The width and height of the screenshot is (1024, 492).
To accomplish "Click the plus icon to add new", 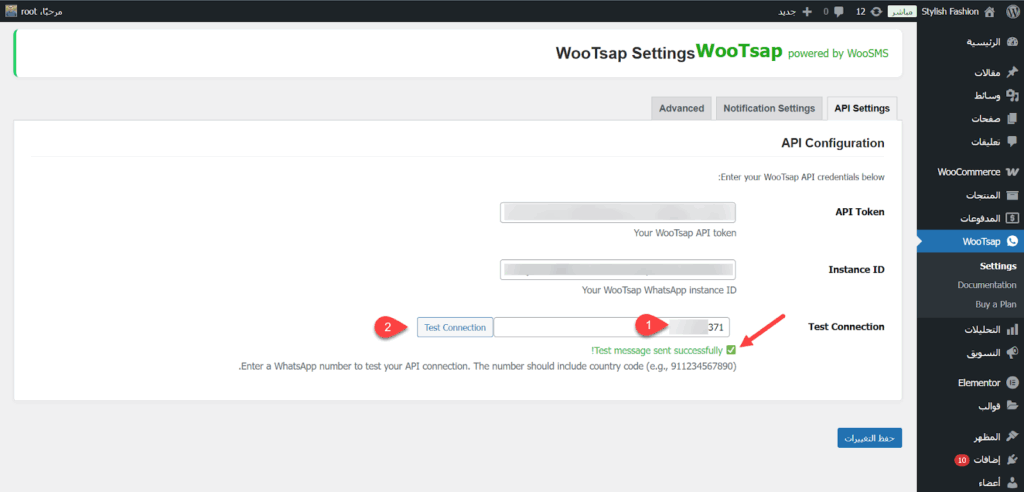I will pyautogui.click(x=807, y=11).
